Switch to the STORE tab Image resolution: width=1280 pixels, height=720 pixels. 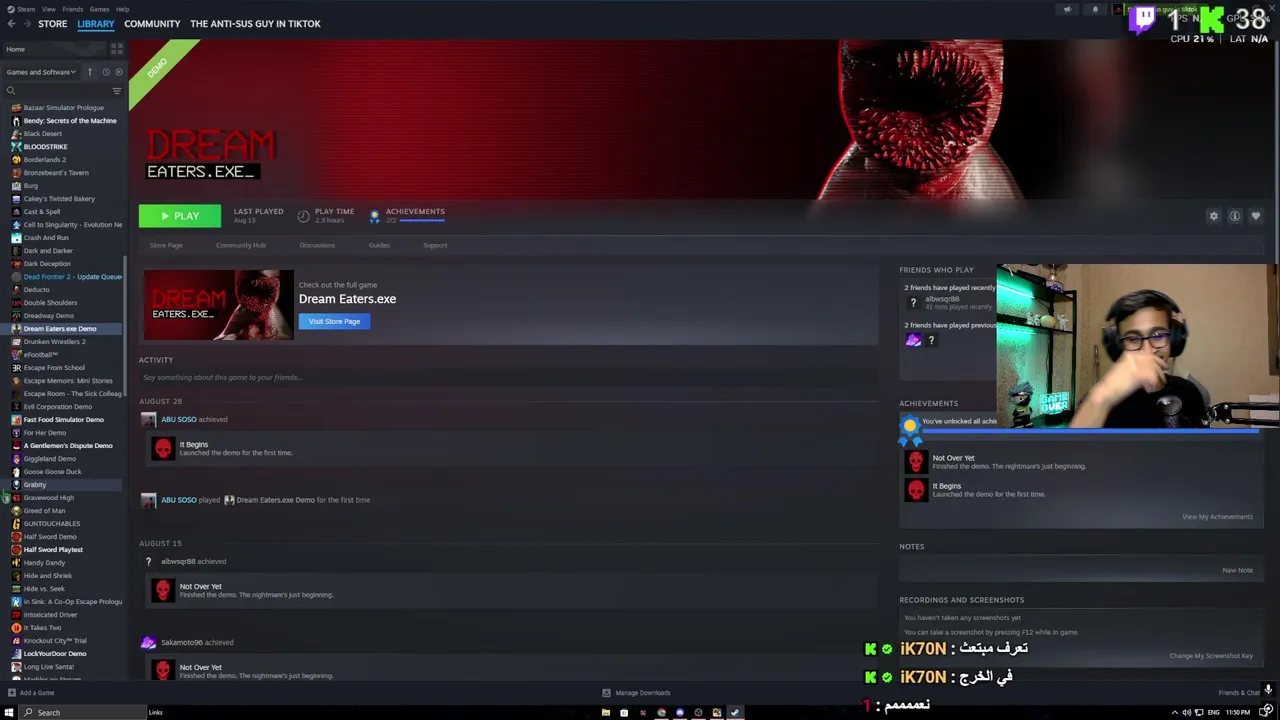pos(52,24)
